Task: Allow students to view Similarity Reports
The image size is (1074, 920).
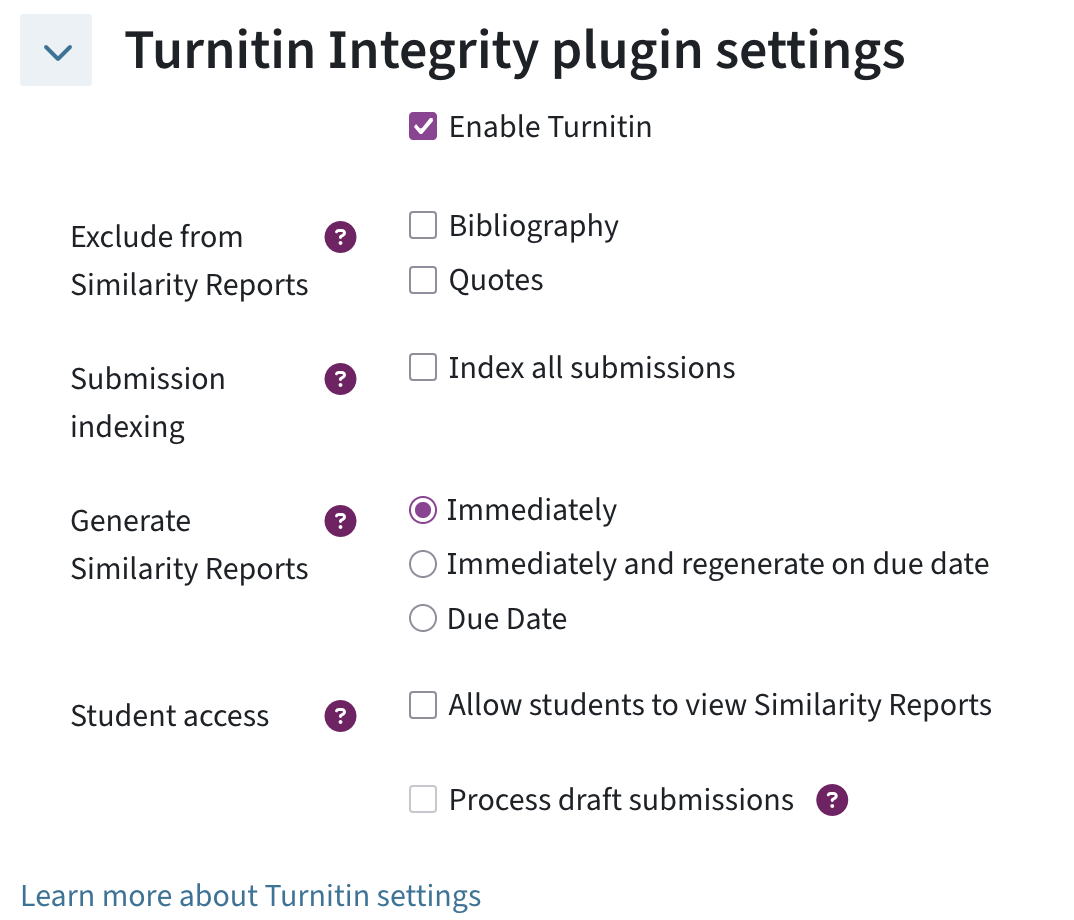Action: pyautogui.click(x=422, y=705)
